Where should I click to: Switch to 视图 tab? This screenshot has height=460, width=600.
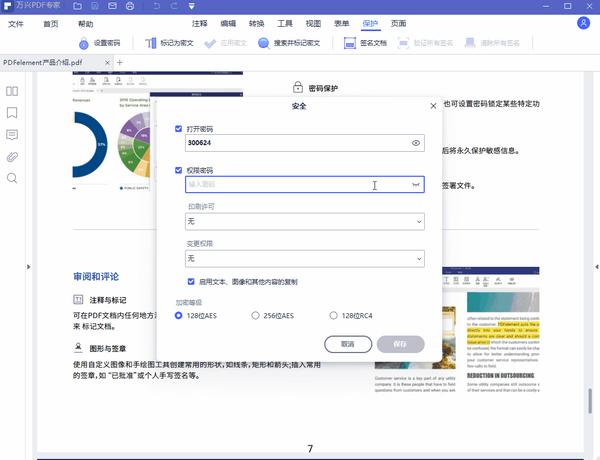[x=313, y=24]
